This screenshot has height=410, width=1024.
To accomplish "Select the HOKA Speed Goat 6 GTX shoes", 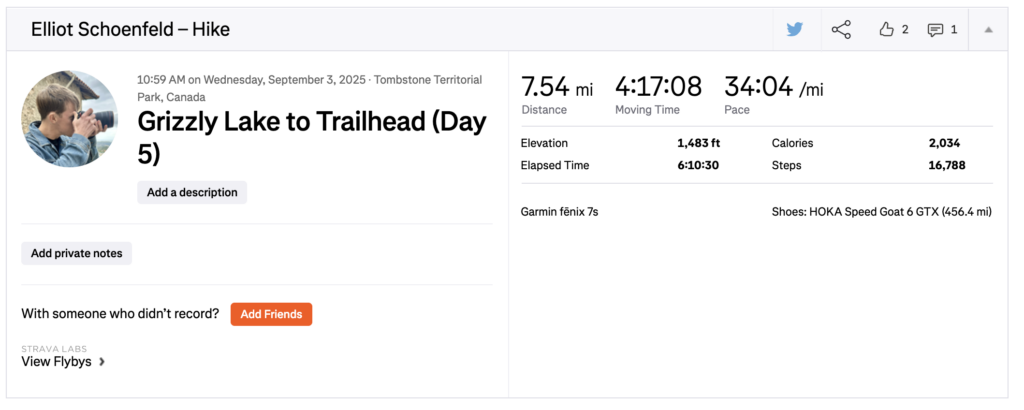I will click(881, 211).
